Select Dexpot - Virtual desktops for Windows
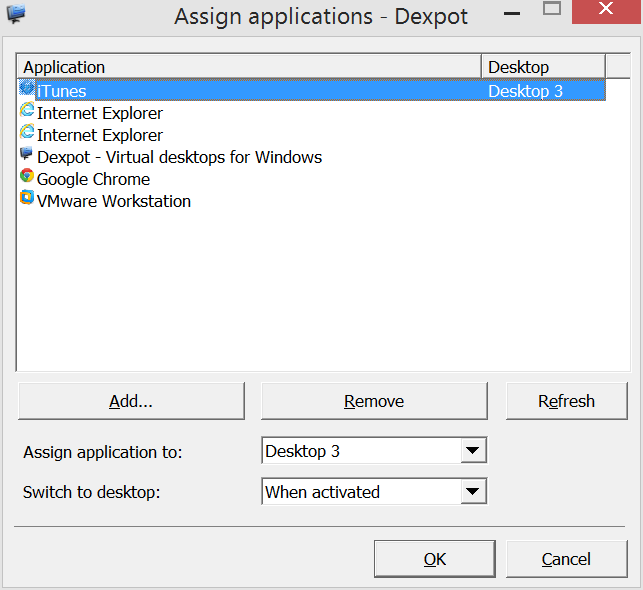 tap(179, 157)
